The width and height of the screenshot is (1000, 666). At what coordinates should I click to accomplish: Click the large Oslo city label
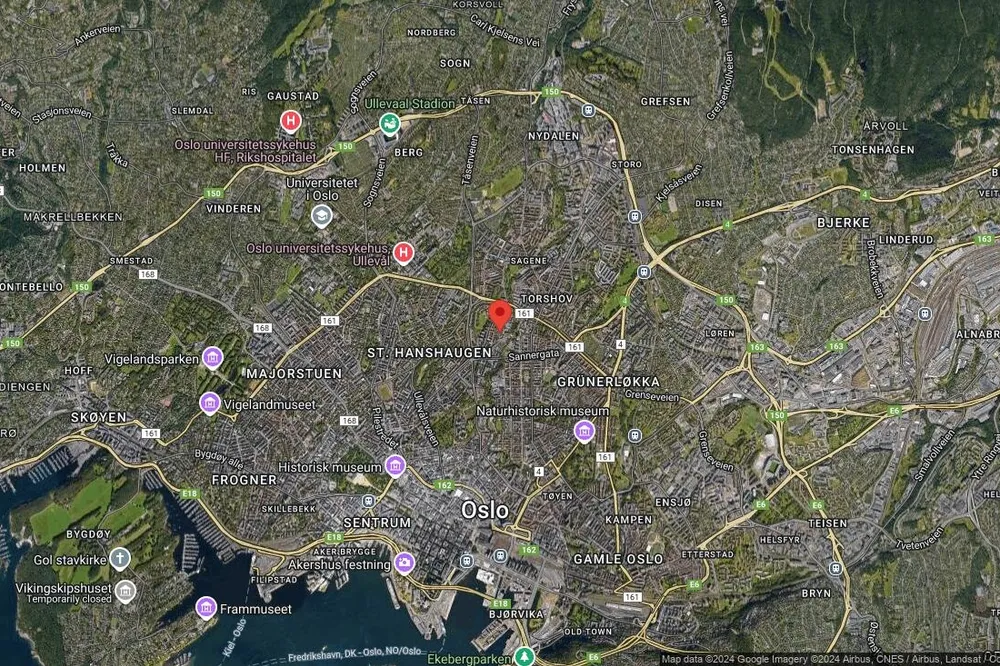(485, 510)
